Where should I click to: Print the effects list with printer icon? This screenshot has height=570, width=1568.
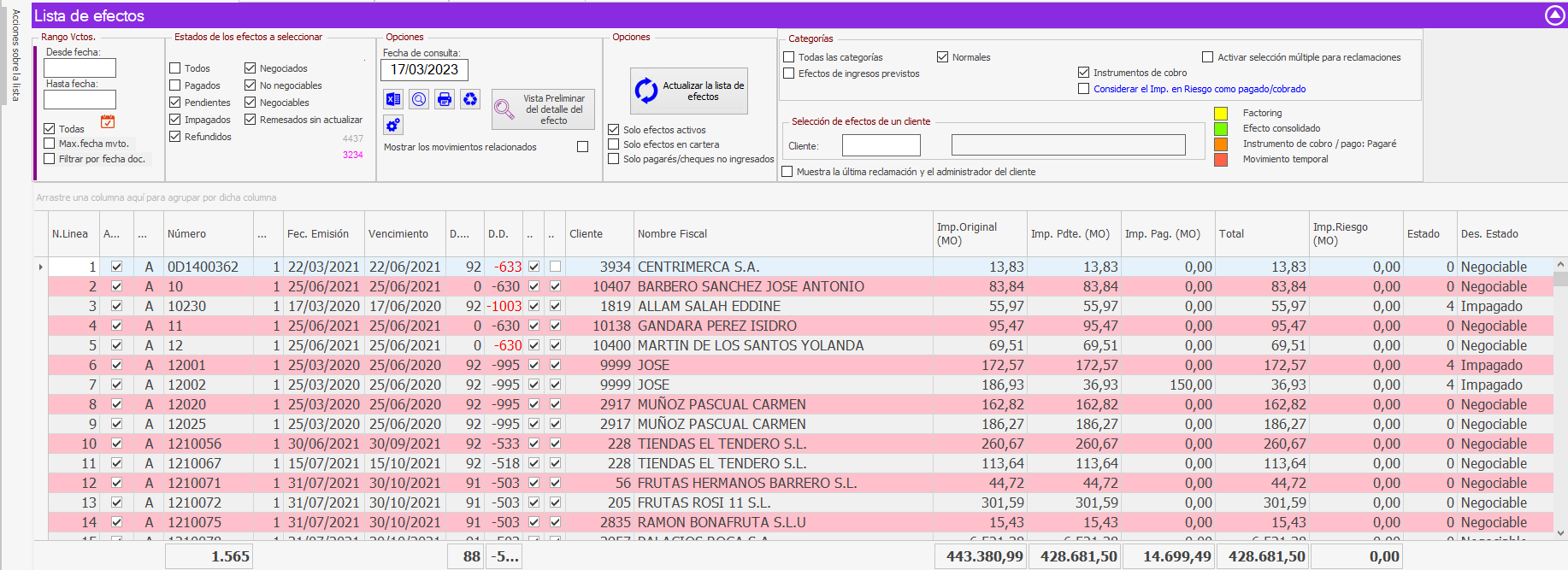(445, 99)
